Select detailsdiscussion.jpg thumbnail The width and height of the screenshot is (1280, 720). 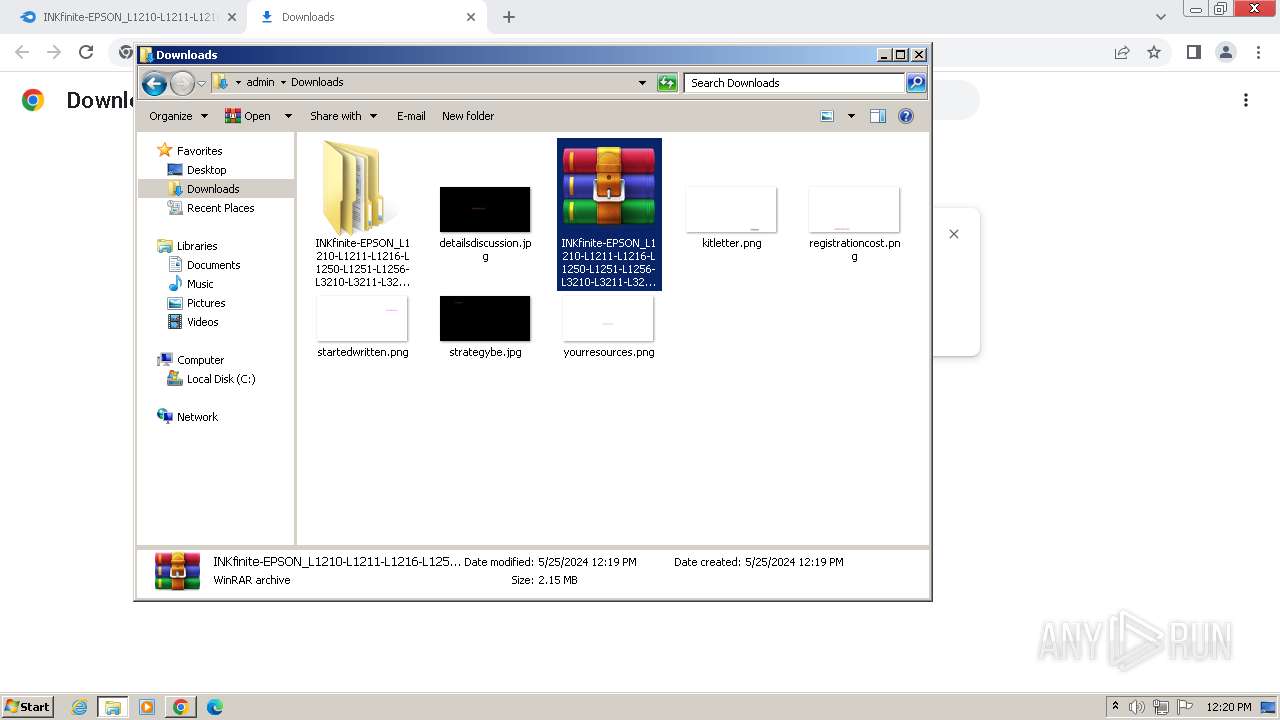(x=485, y=209)
